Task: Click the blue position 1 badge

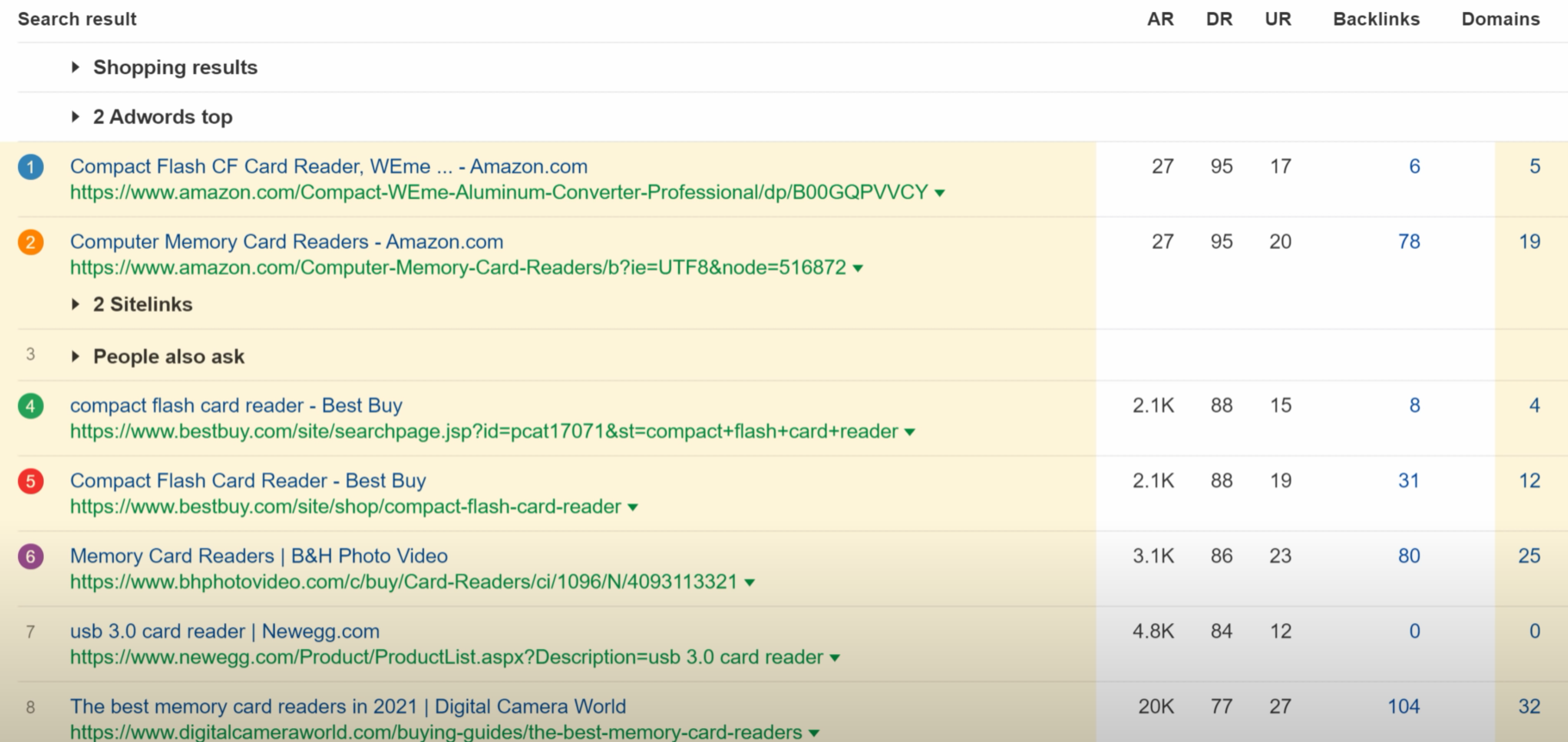Action: [x=30, y=167]
